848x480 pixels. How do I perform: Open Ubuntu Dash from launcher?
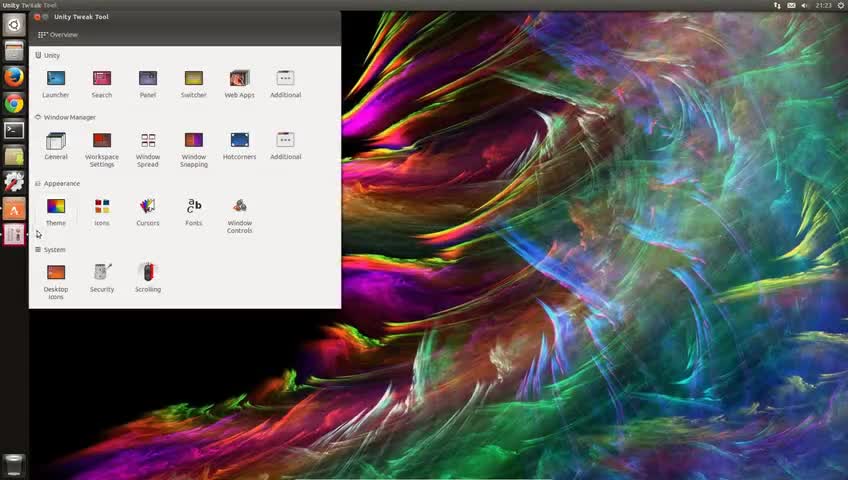point(14,24)
